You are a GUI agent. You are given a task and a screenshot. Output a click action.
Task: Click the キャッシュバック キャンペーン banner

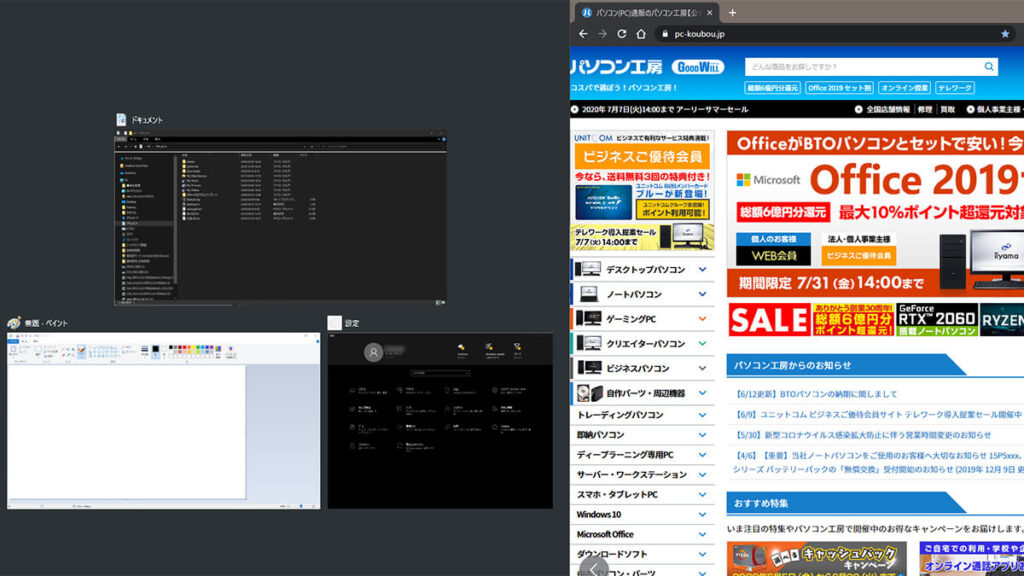pos(816,559)
